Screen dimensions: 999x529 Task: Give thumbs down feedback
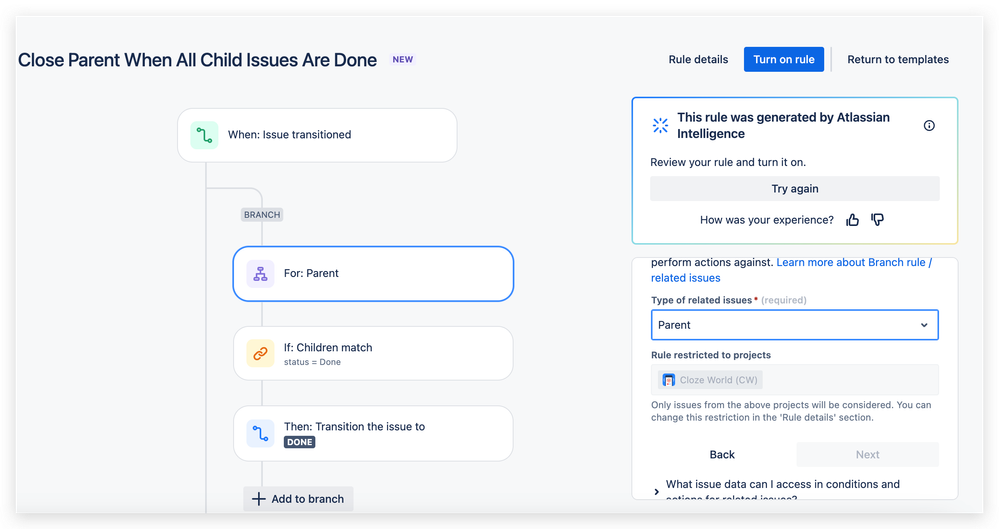coord(877,220)
